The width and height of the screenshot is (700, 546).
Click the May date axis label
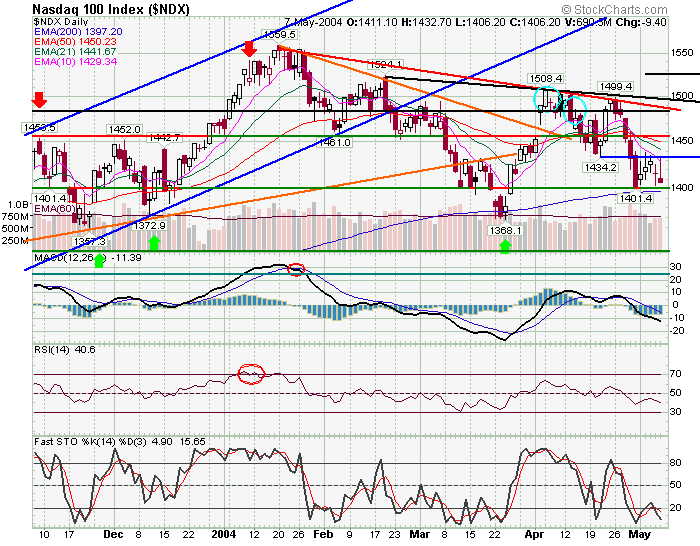(639, 534)
